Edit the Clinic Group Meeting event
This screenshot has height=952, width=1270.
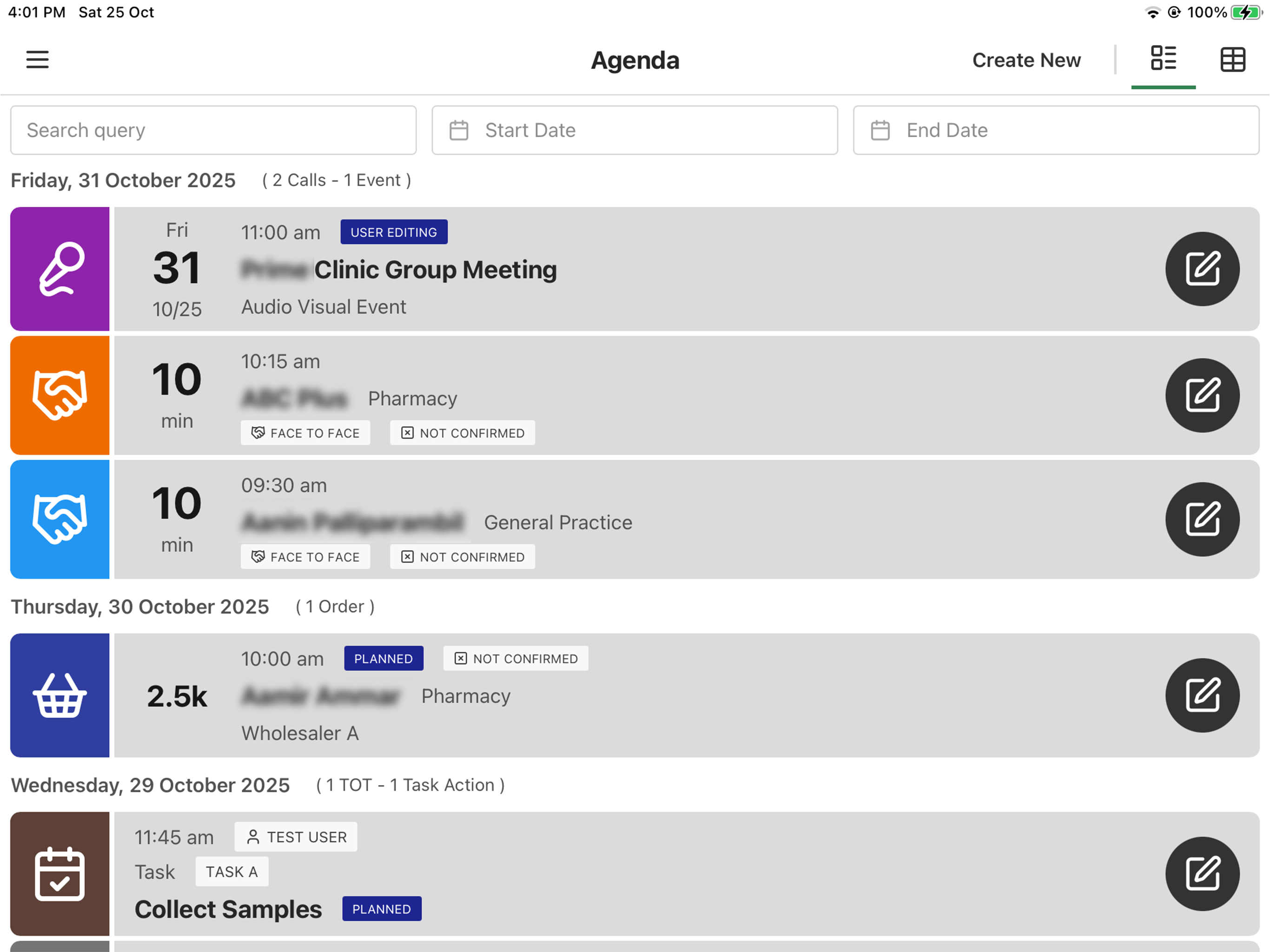pyautogui.click(x=1202, y=269)
